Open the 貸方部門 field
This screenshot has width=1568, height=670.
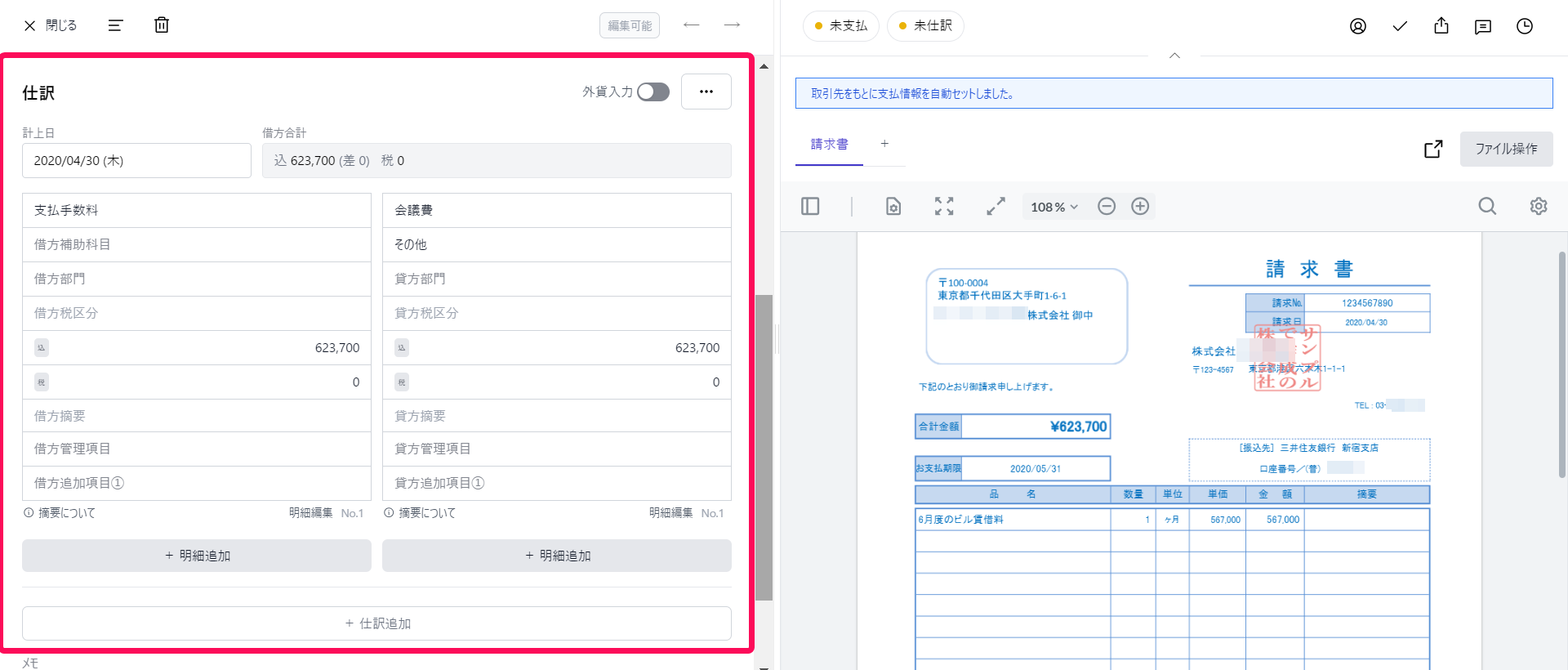click(557, 279)
